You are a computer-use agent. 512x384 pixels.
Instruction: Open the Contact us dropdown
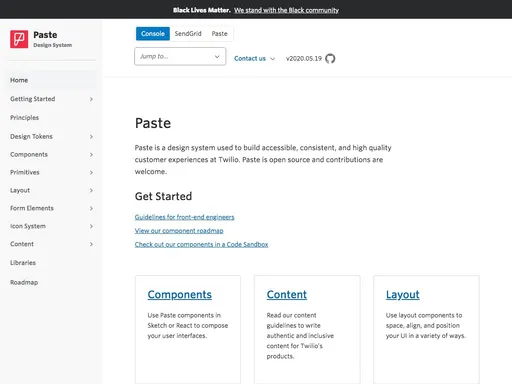(x=254, y=58)
